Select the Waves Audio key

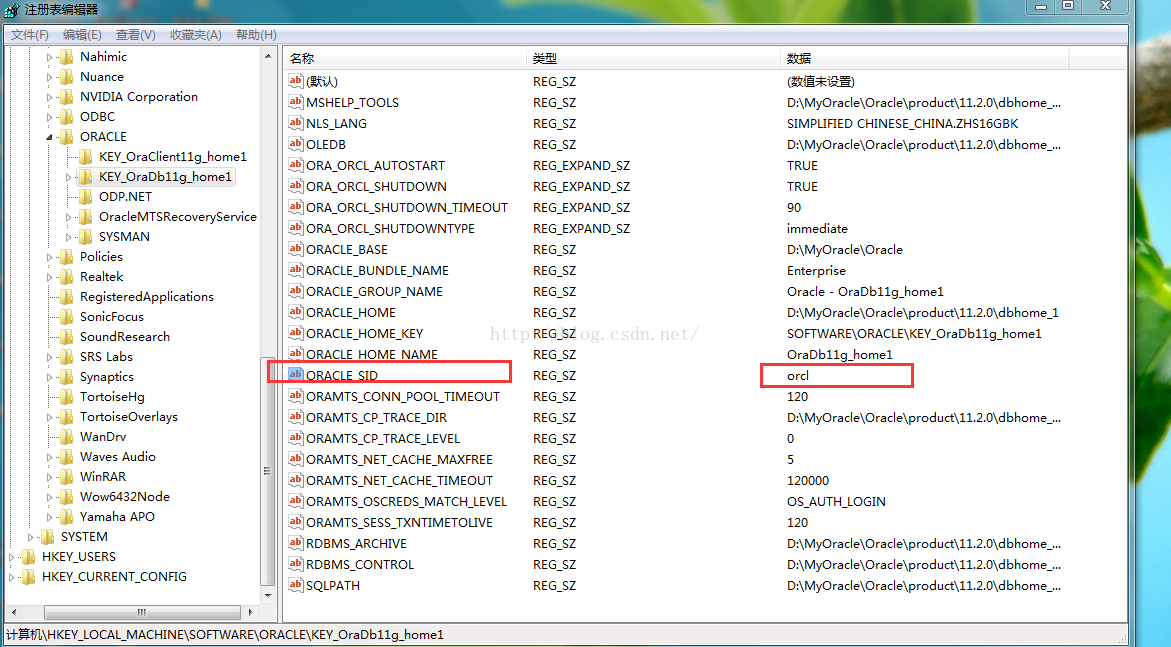pyautogui.click(x=118, y=456)
